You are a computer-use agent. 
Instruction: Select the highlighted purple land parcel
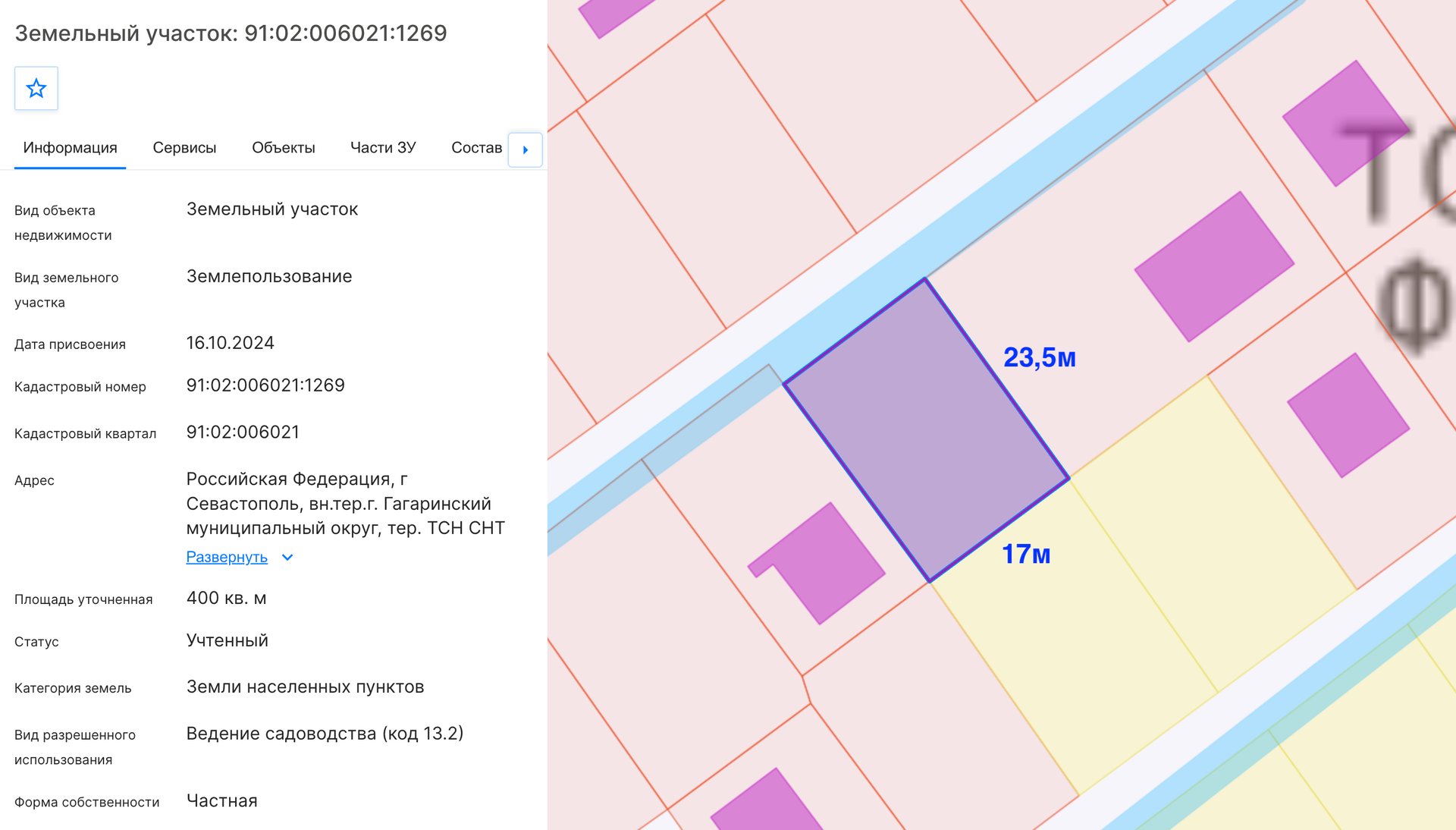926,429
